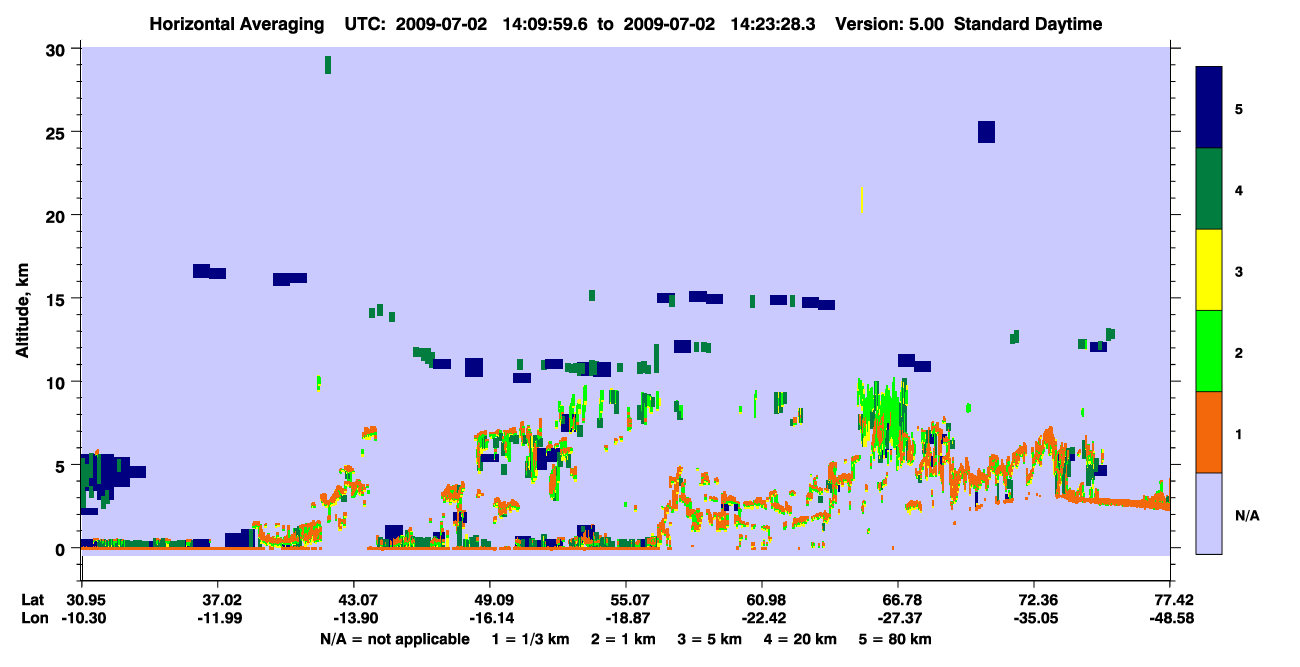Click the latitude value '55.07'
Viewport: 1300px width, 667px height.
click(x=625, y=600)
